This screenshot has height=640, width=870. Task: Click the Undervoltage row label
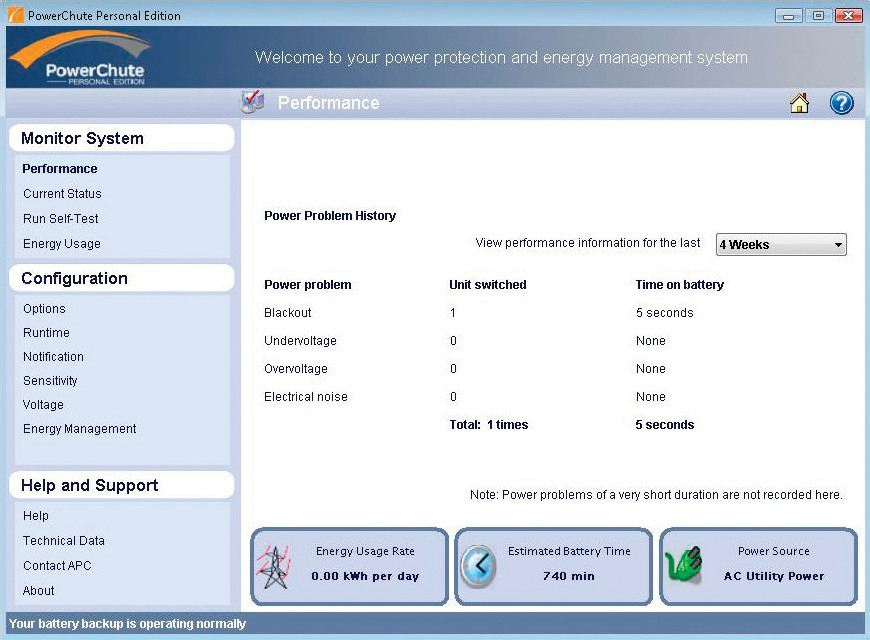click(300, 341)
